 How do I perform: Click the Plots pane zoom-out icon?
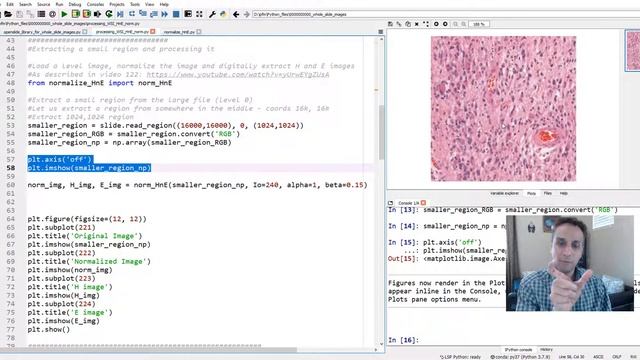[x=456, y=24]
